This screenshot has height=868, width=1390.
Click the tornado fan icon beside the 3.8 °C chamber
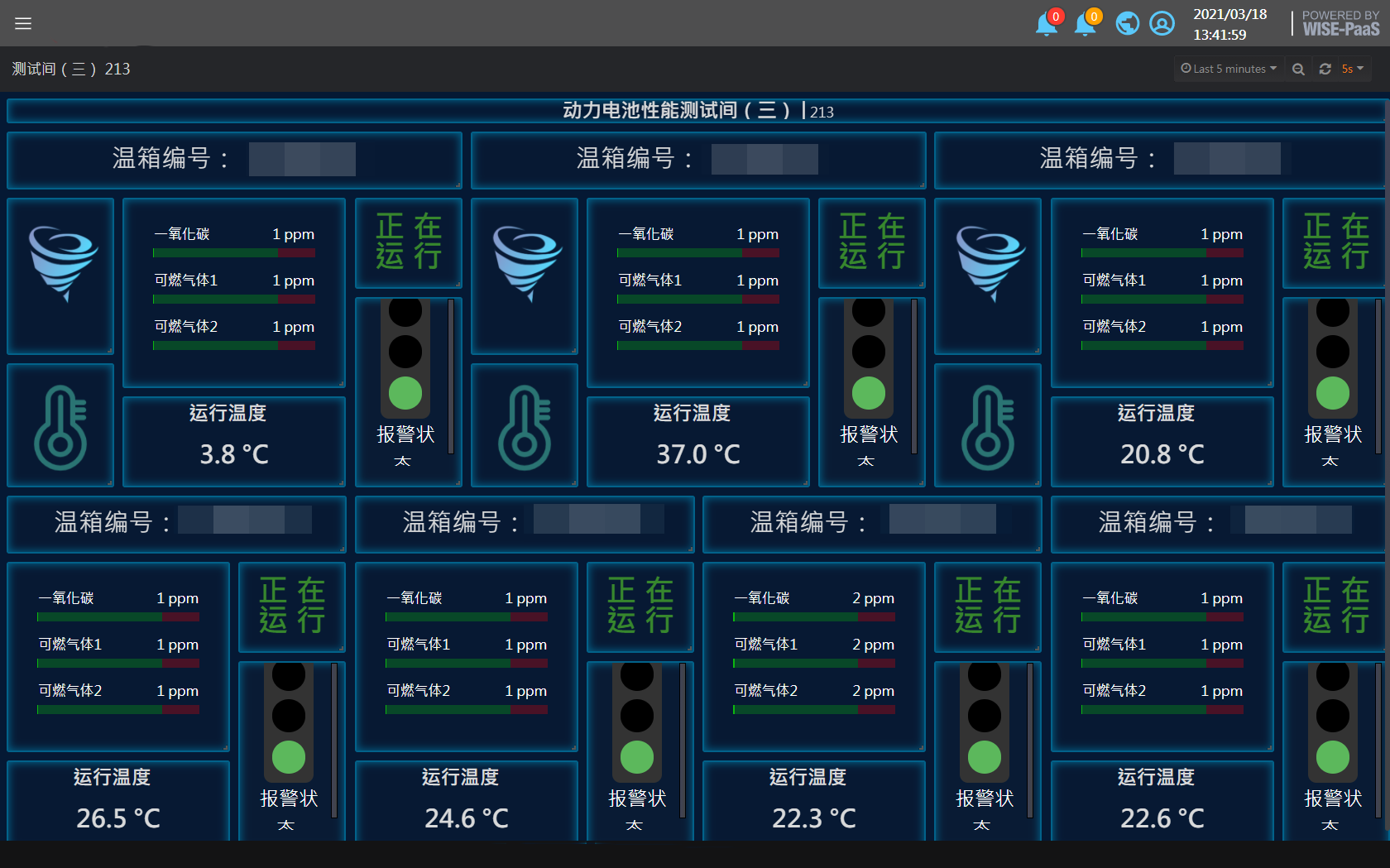[x=63, y=264]
